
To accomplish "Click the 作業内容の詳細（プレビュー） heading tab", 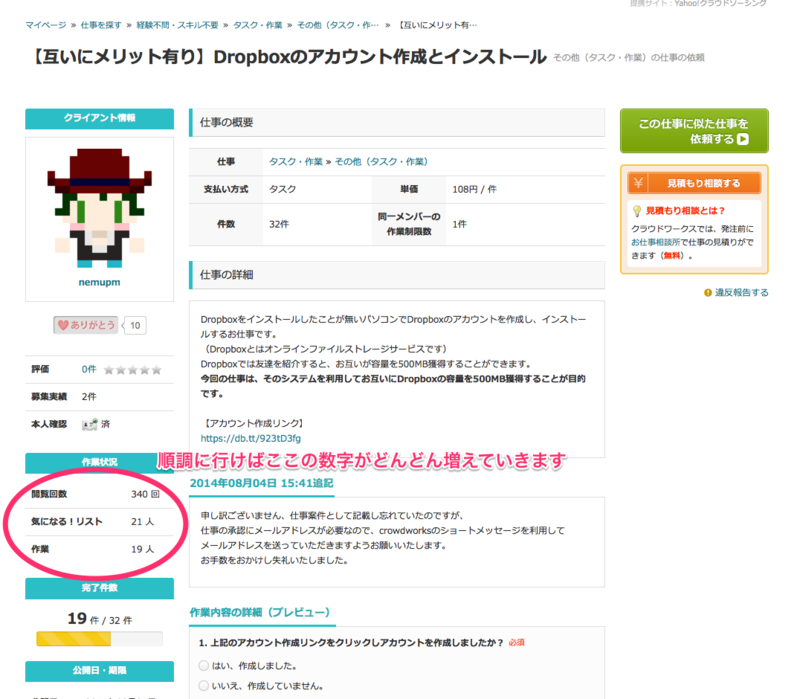I will point(260,612).
